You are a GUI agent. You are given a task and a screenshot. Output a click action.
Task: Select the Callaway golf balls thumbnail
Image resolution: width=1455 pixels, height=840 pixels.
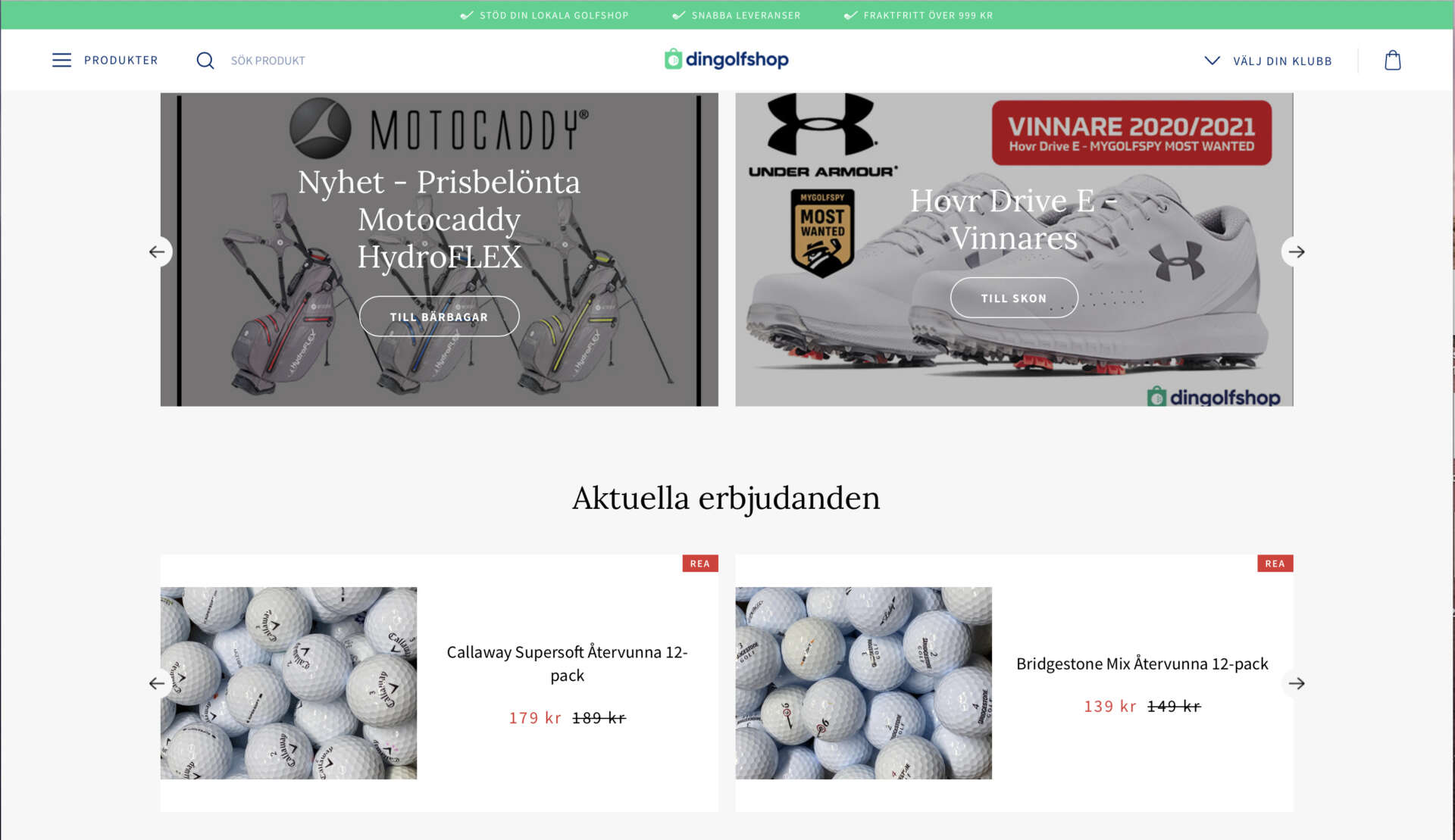[x=289, y=683]
